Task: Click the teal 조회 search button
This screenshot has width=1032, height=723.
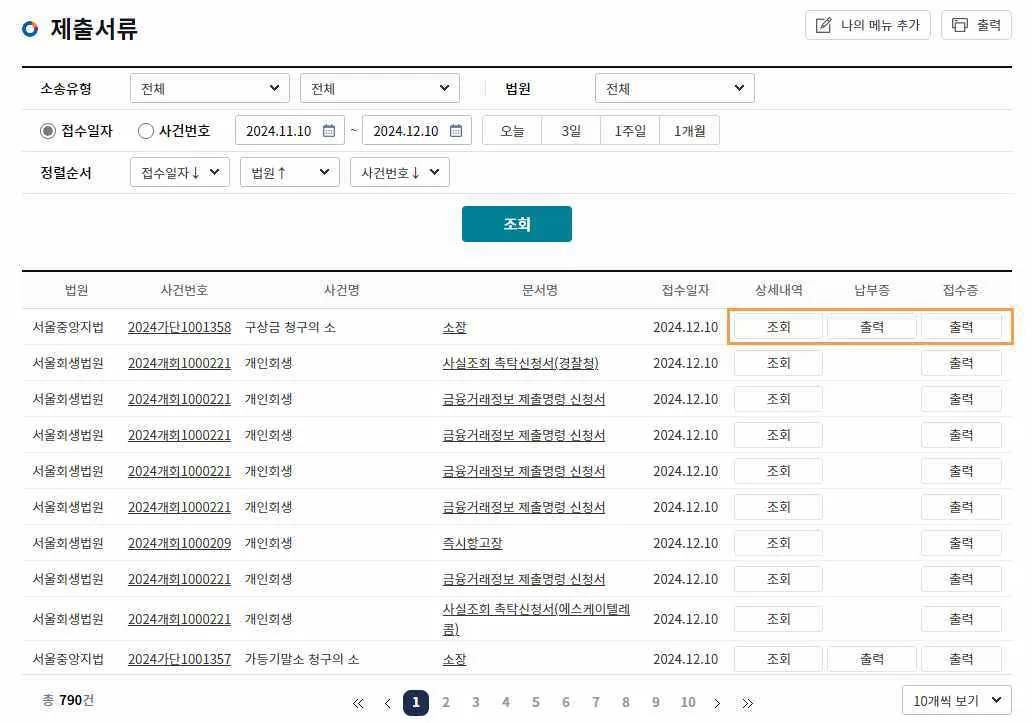Action: point(517,224)
